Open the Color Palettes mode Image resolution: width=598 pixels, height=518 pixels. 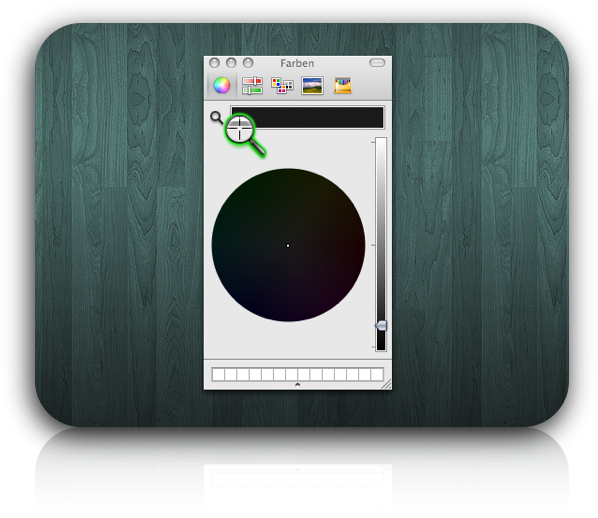tap(282, 85)
